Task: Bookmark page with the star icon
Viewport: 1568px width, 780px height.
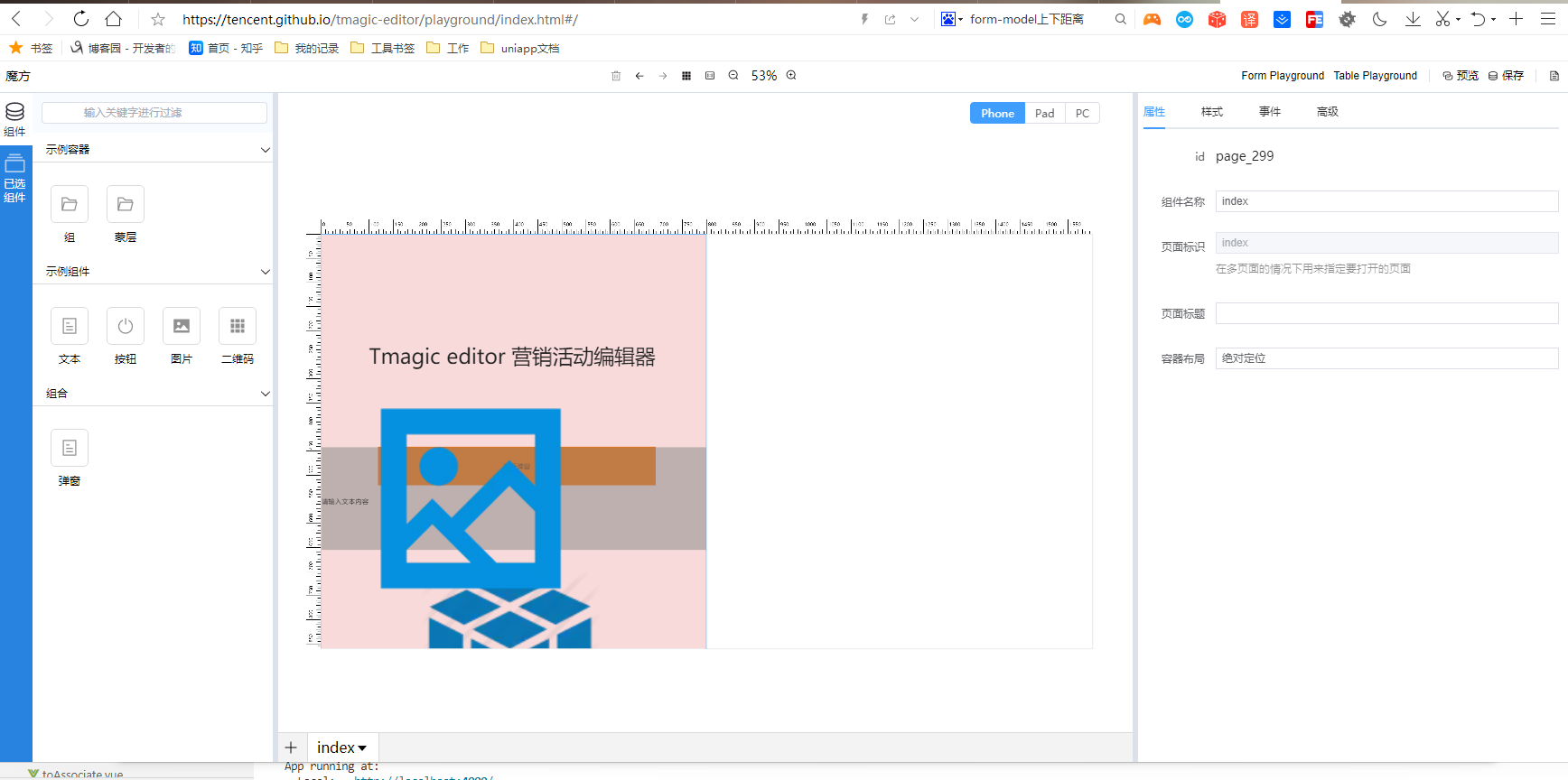Action: pos(158,19)
